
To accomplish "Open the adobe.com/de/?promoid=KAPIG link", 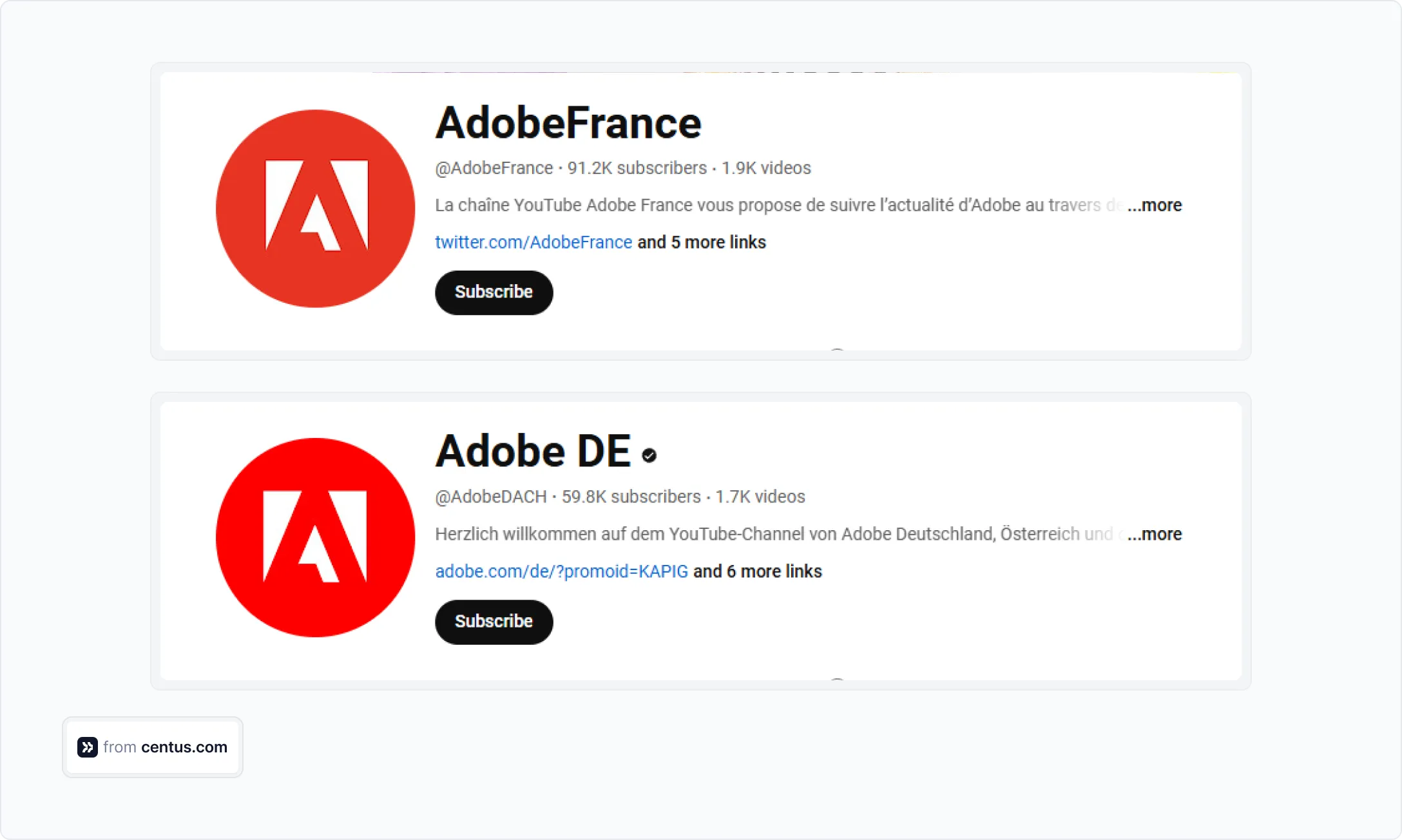I will click(x=561, y=571).
